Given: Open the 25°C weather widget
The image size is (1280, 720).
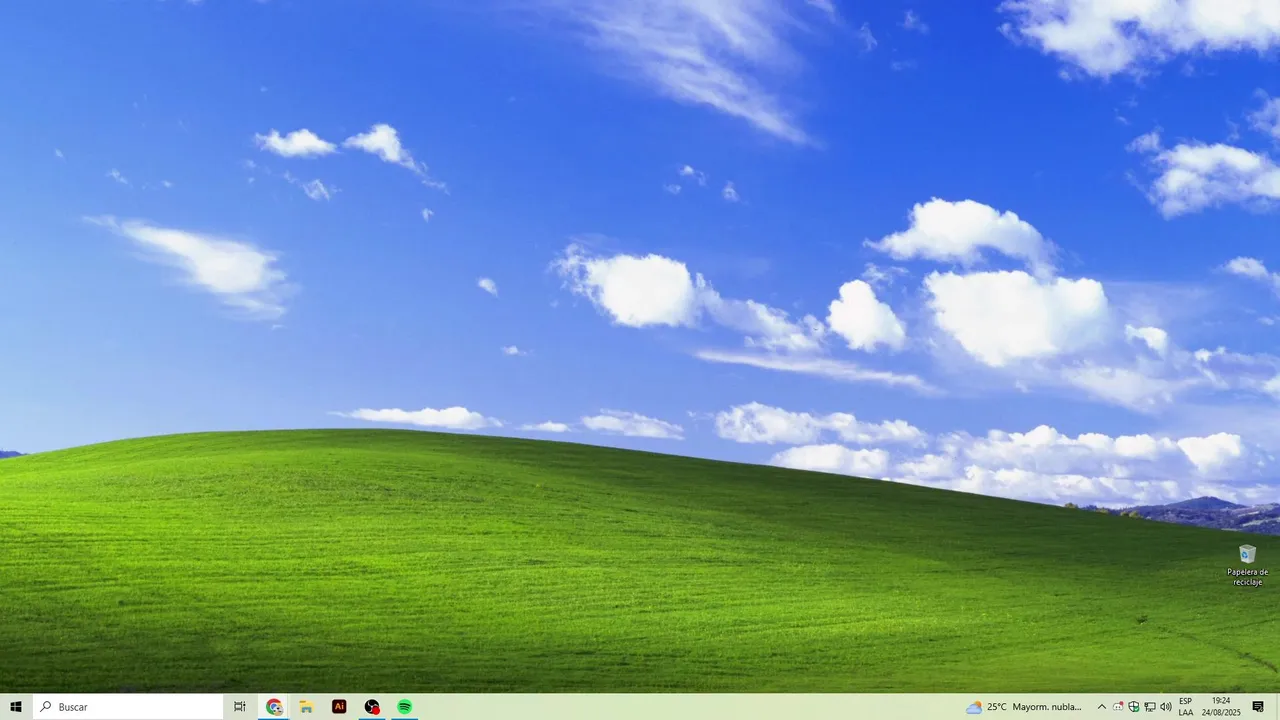Looking at the screenshot, I should click(1024, 707).
